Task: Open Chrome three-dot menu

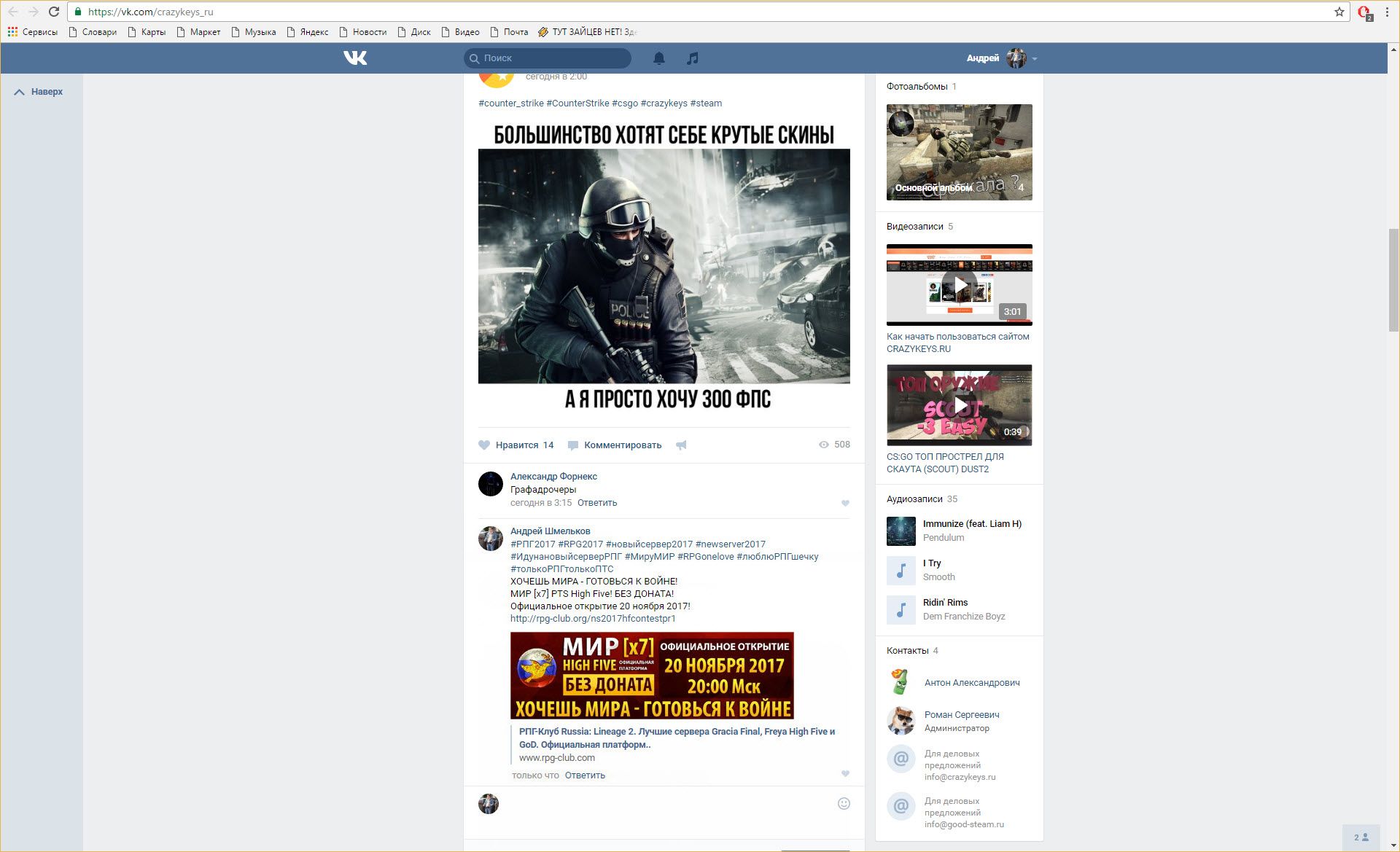Action: coord(1387,12)
